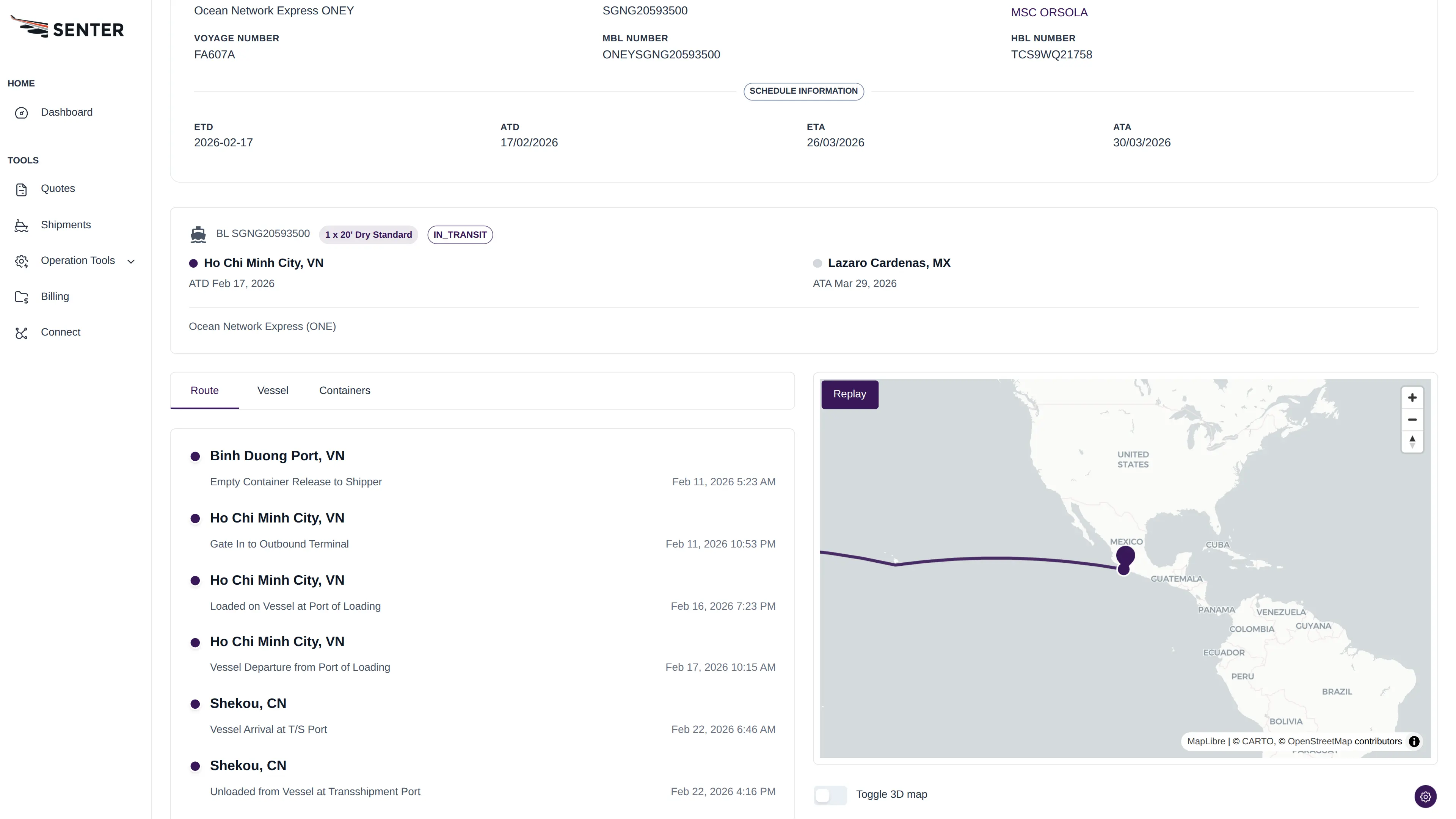Click Vessel Arrival at T/S Port event
The width and height of the screenshot is (1456, 819).
(x=268, y=730)
